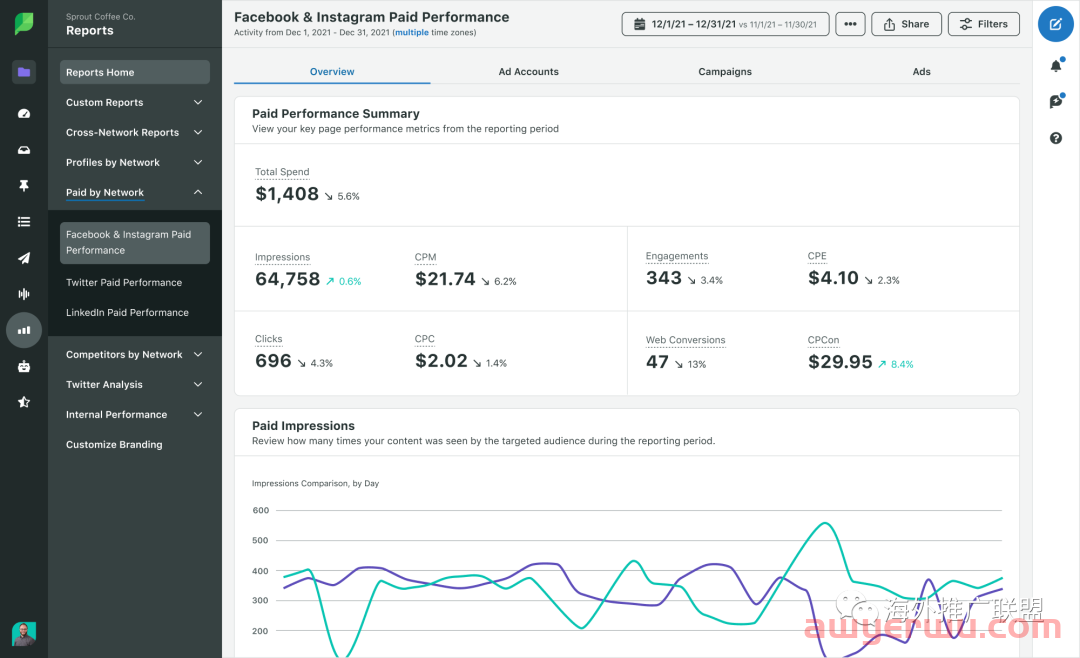Expand the Cross-Network Reports section
Viewport: 1080px width, 658px height.
(x=135, y=132)
